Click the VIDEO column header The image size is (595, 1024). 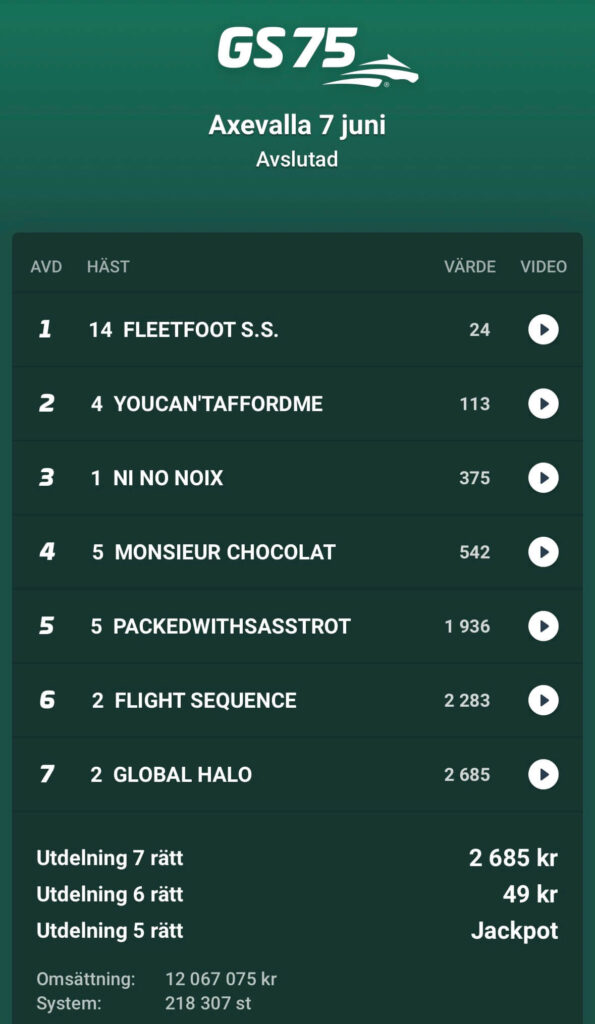tap(543, 266)
